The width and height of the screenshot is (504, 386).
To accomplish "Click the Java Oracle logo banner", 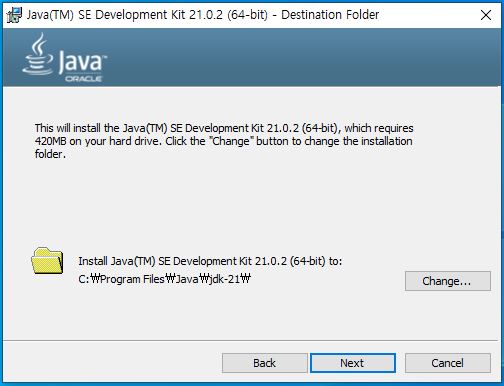I will point(64,58).
